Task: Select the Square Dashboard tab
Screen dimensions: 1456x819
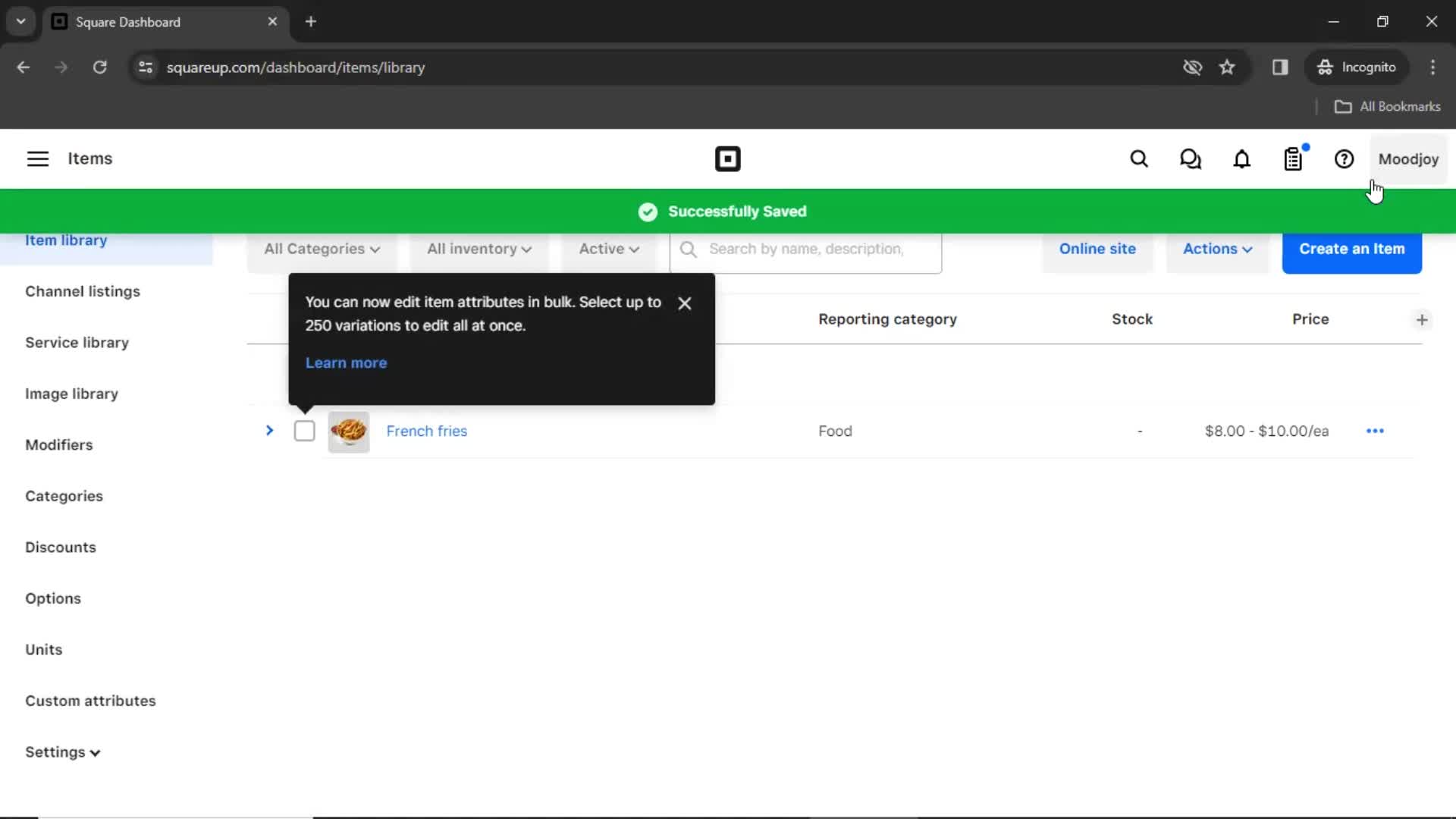Action: 165,22
